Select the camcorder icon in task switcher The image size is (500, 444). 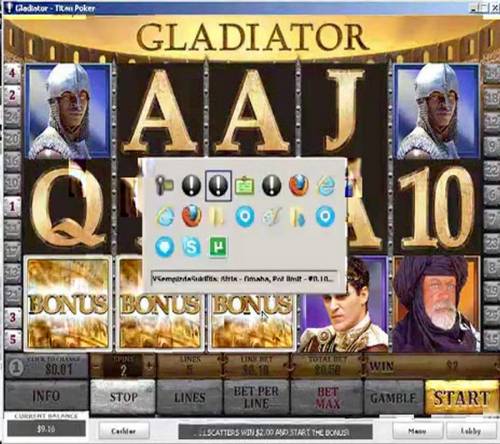165,185
